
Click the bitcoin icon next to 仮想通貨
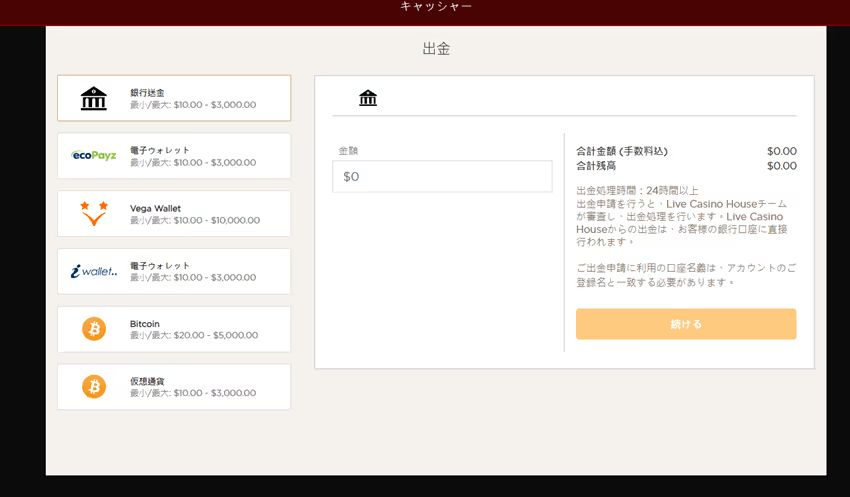(x=94, y=387)
